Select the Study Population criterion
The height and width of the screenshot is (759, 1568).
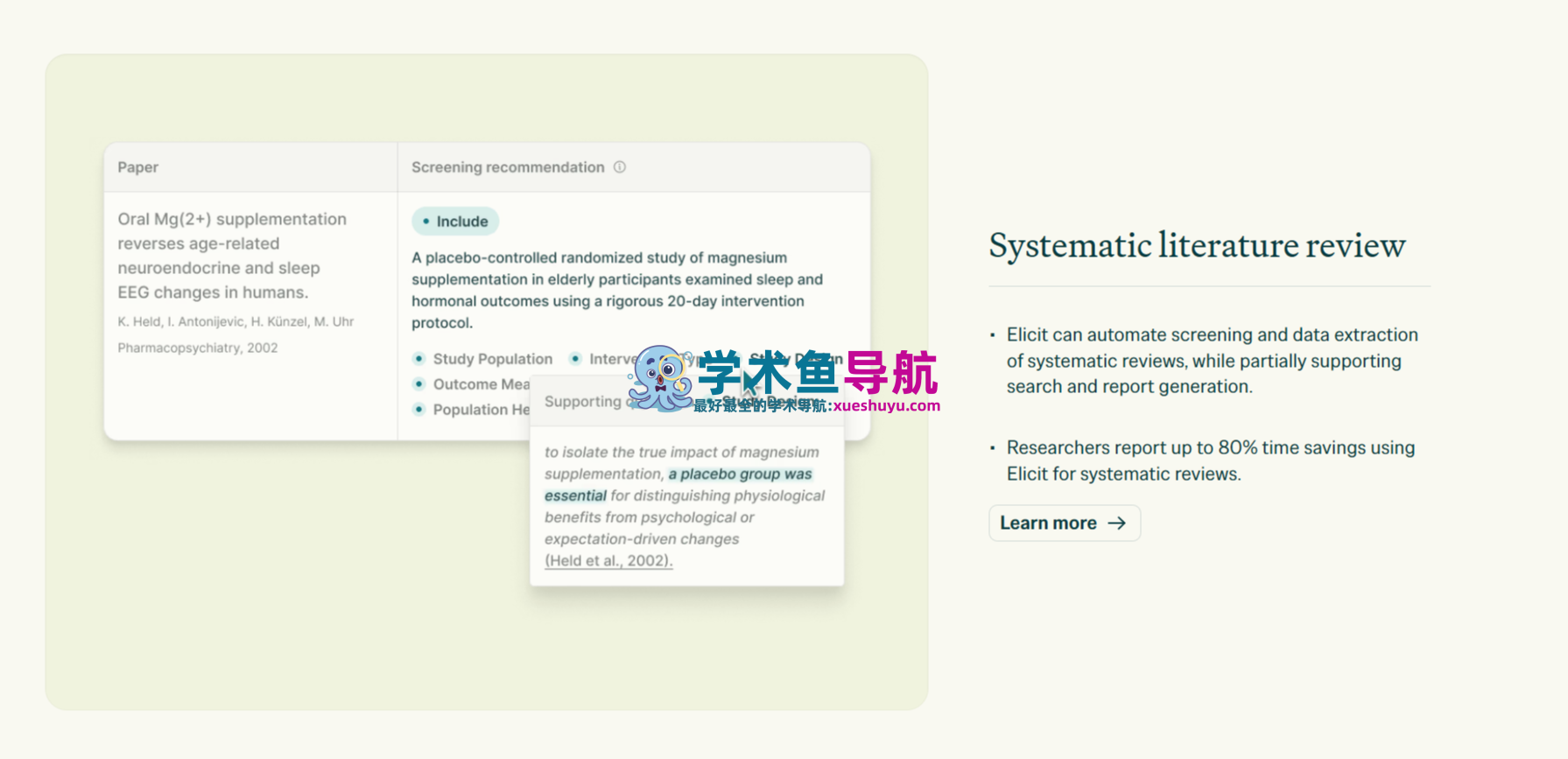492,359
